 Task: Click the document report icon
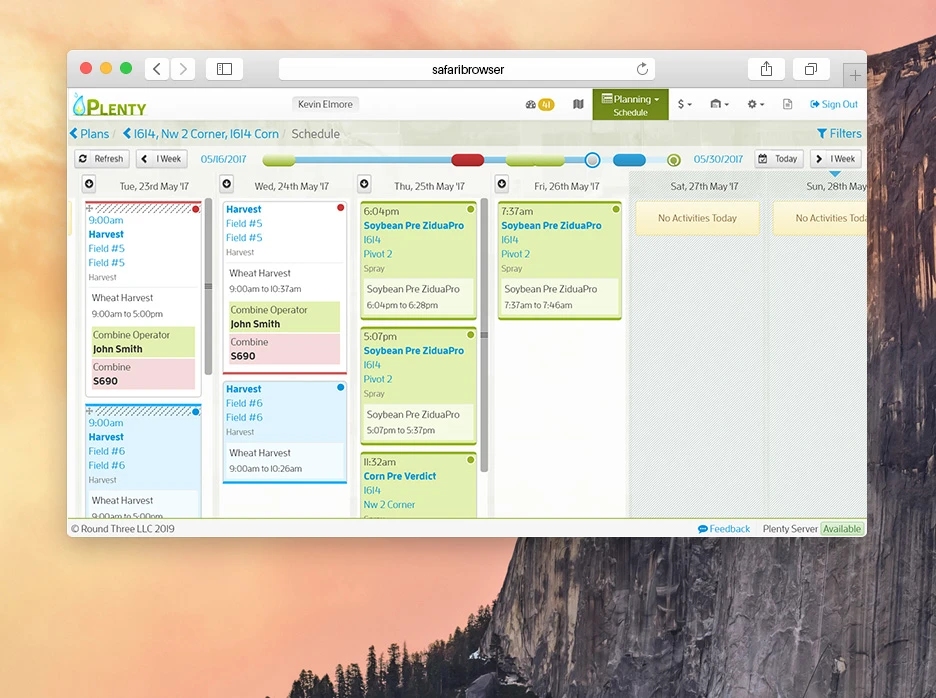click(x=787, y=104)
